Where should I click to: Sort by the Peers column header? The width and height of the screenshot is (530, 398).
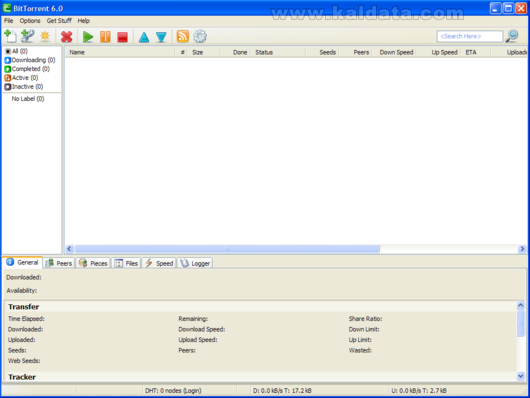coord(355,52)
